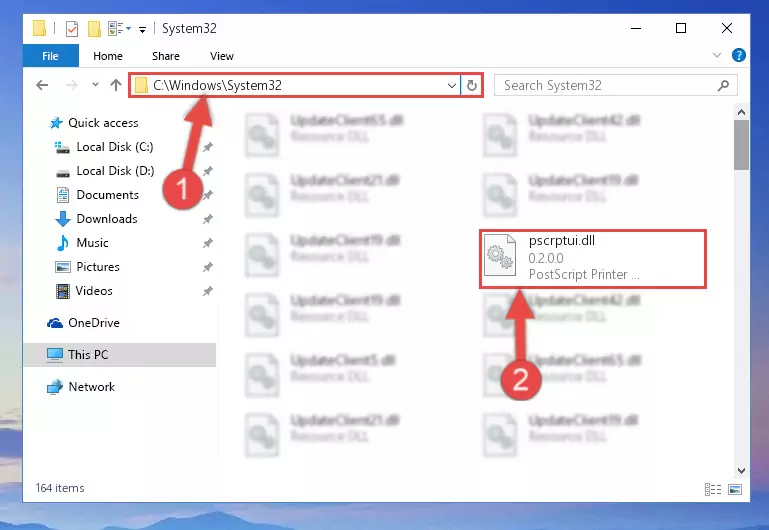Viewport: 769px width, 530px height.
Task: Click the New folder quick access toolbar icon
Action: point(94,28)
